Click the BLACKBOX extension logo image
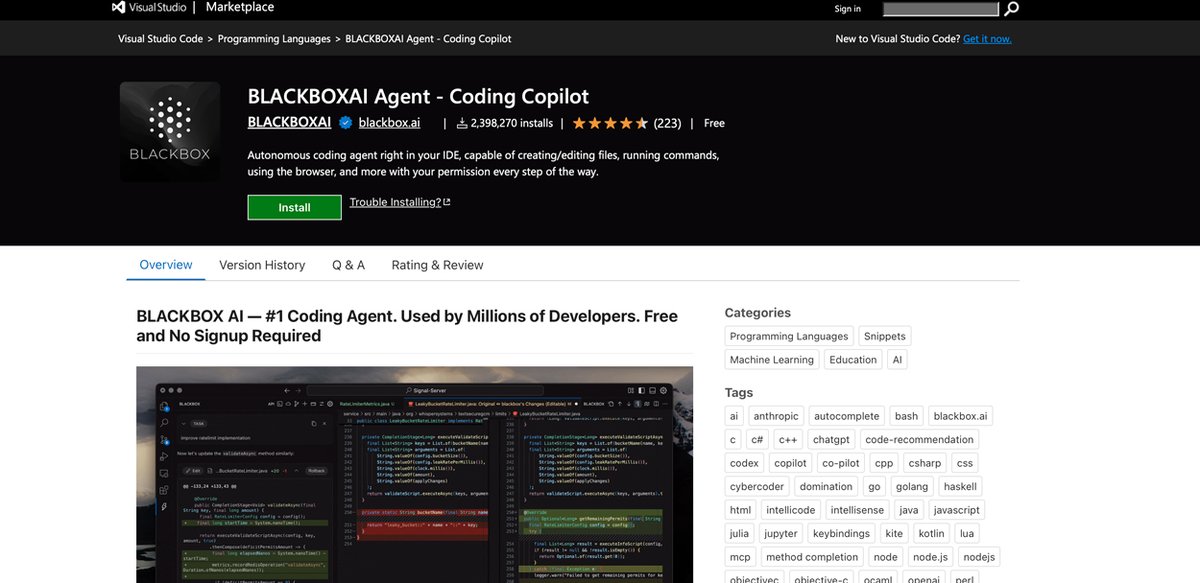The image size is (1200, 583). point(169,131)
